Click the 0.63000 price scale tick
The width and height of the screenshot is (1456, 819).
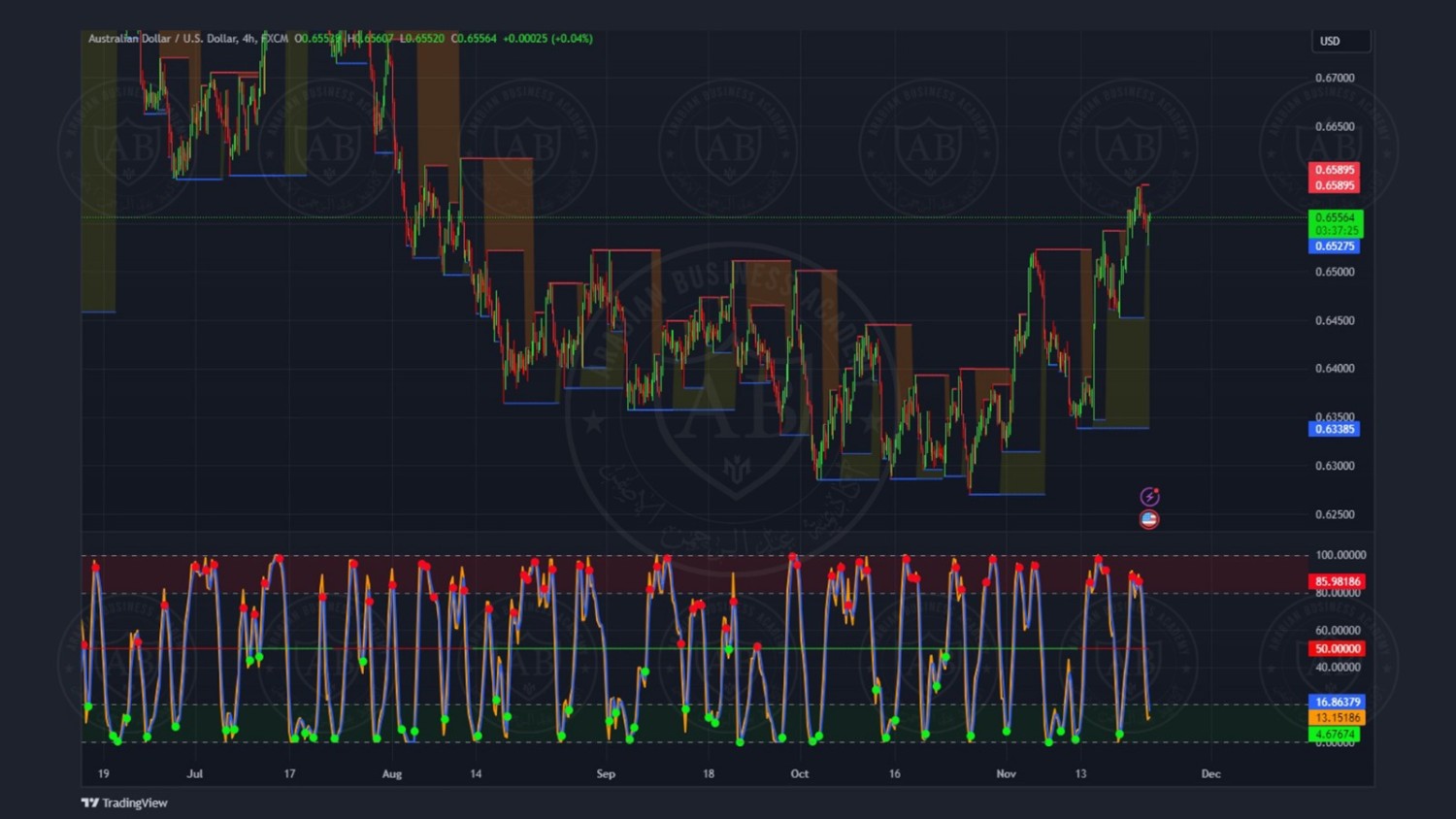tap(1335, 466)
